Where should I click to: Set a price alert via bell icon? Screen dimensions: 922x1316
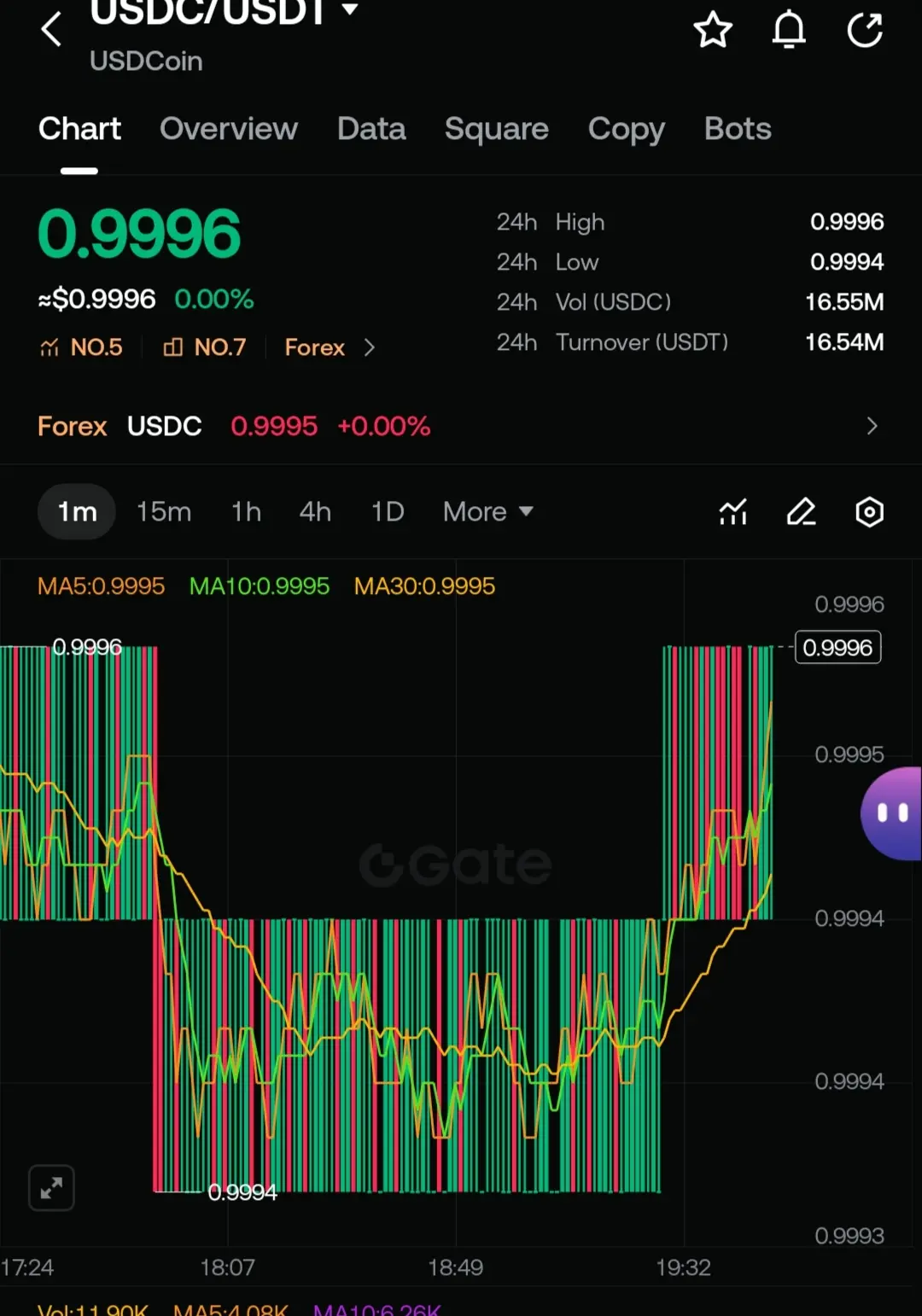point(789,30)
